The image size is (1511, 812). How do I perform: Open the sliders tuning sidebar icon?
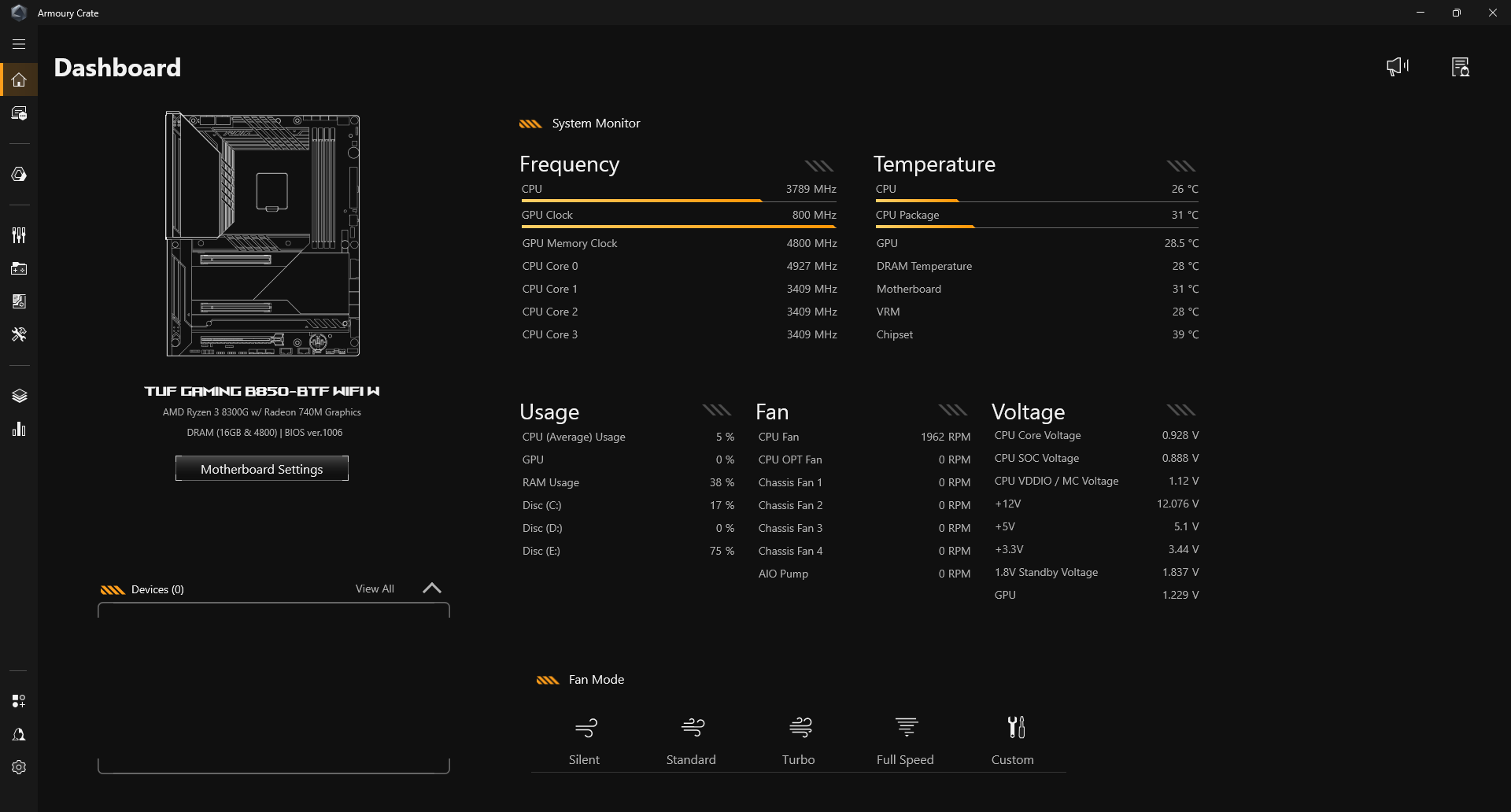(x=19, y=234)
